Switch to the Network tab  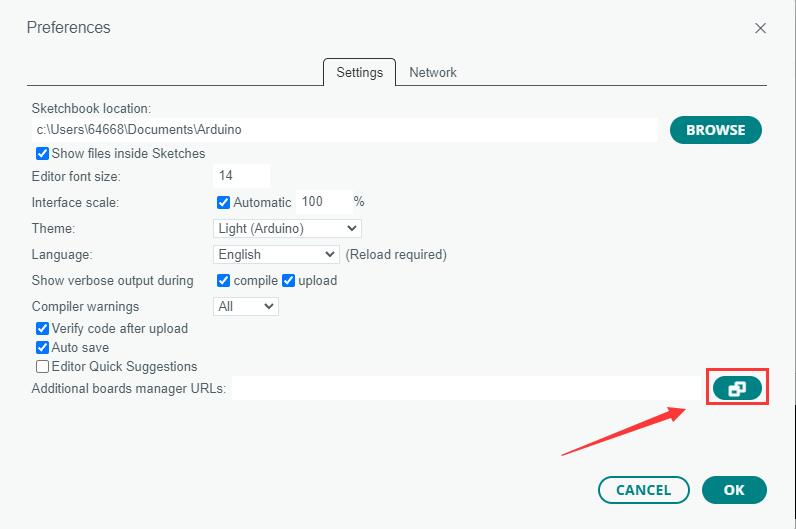click(433, 73)
